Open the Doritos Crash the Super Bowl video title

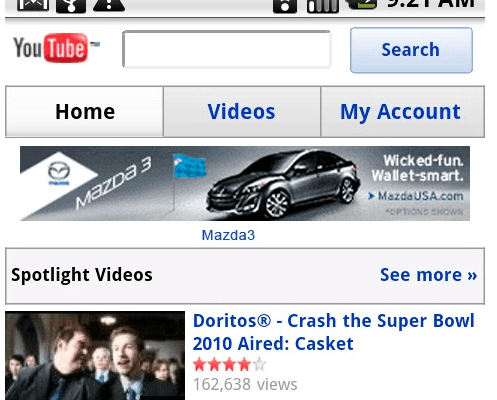pos(333,332)
